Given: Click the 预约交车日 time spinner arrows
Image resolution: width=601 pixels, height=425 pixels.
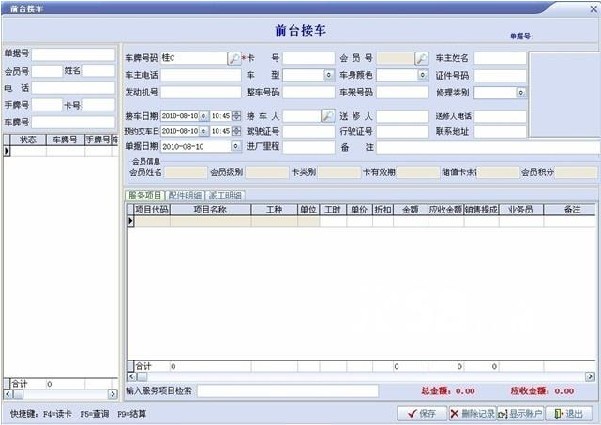Looking at the screenshot, I should click(x=236, y=131).
